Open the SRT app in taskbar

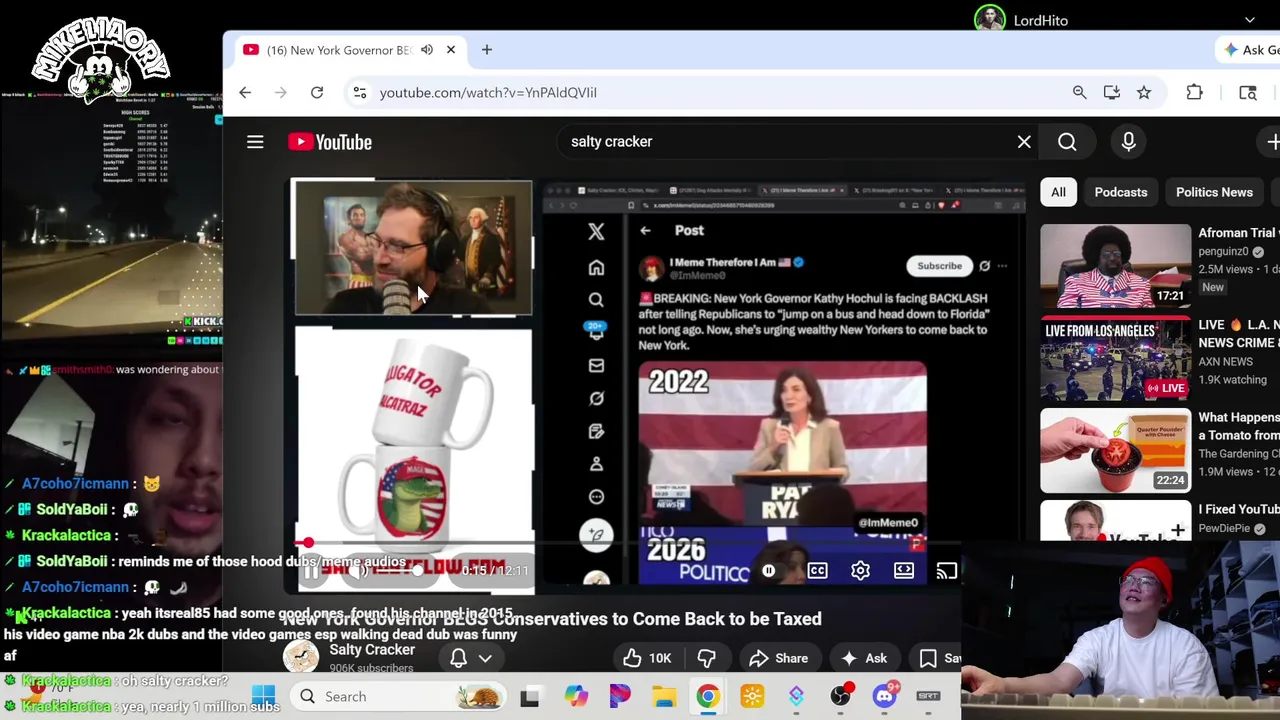pos(928,696)
